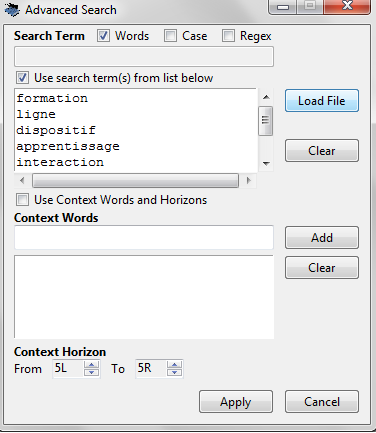This screenshot has width=376, height=433.
Task: Enable the Case checkbox
Action: (x=170, y=36)
